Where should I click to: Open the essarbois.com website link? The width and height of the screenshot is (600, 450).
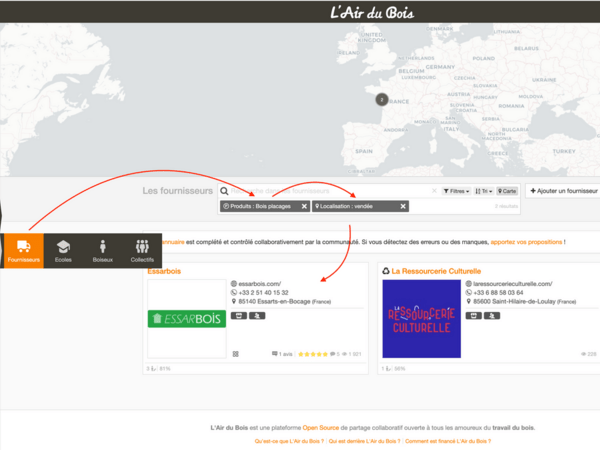point(260,284)
